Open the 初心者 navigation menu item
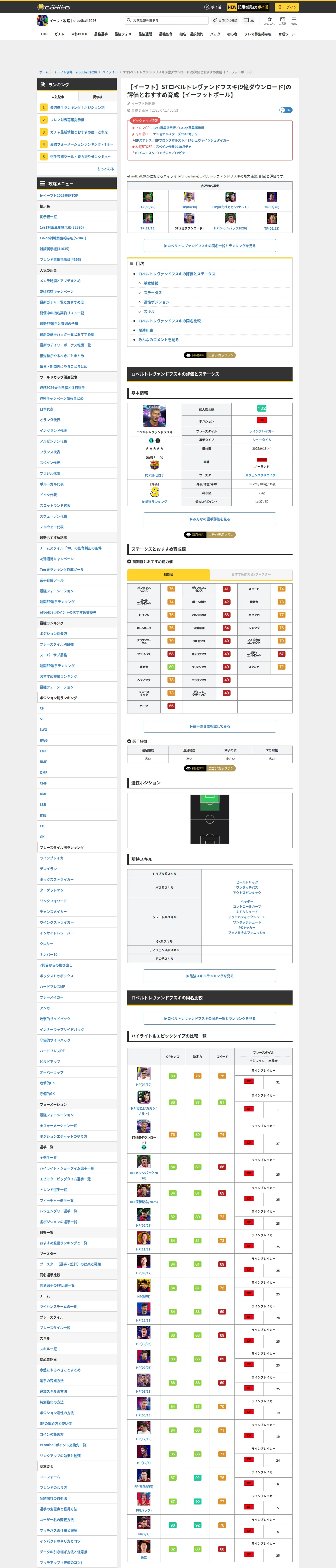 232,34
